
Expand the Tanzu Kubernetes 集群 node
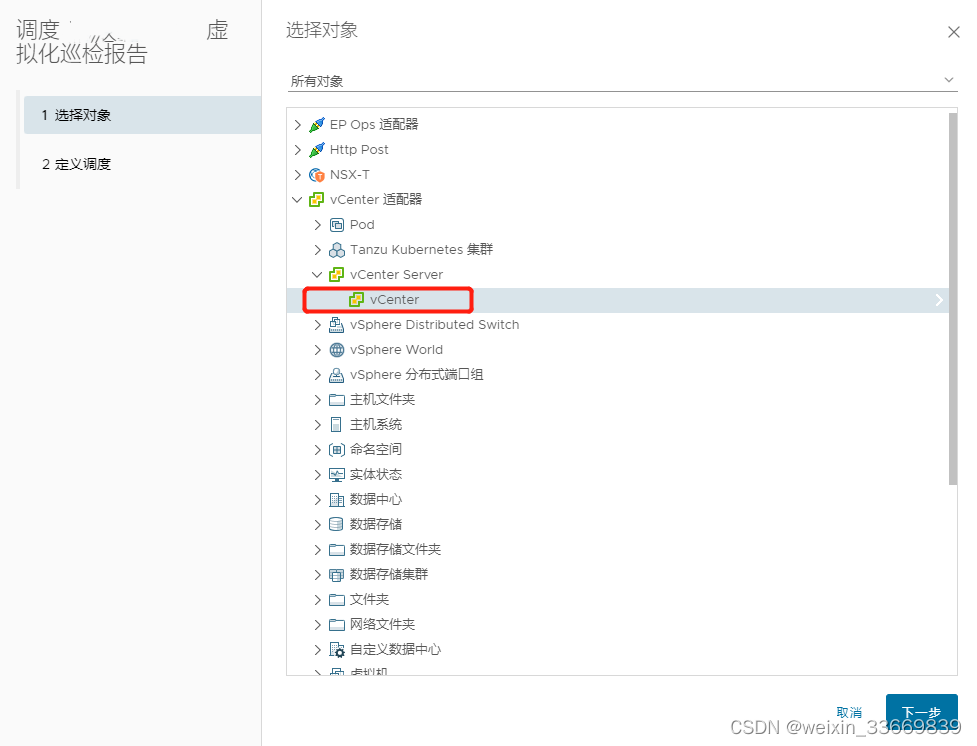pos(318,250)
